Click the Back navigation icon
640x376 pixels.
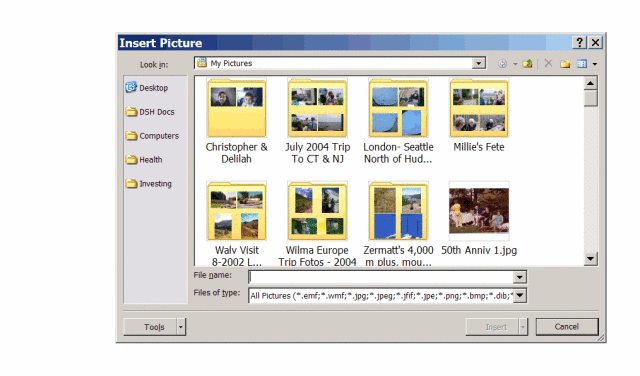(502, 64)
